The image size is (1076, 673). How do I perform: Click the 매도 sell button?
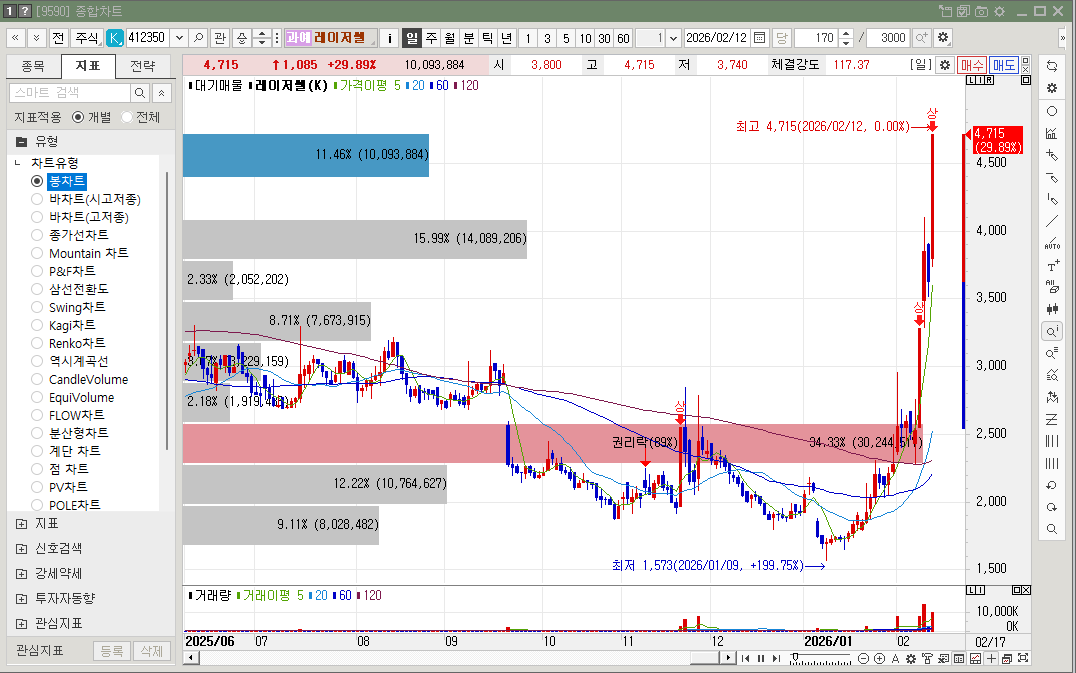(1003, 65)
